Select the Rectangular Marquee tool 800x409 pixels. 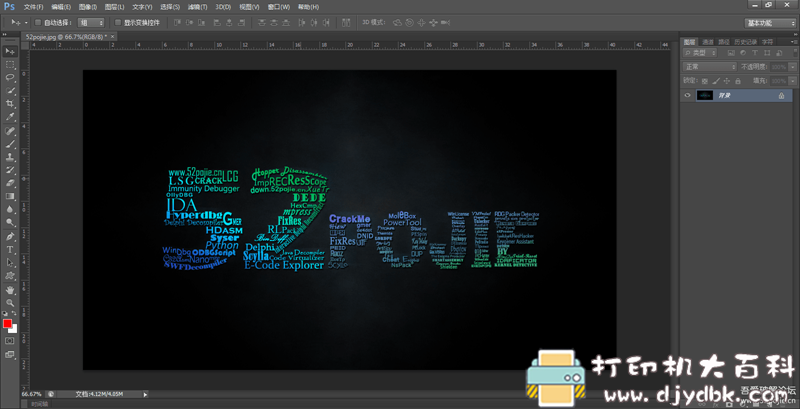tap(10, 65)
